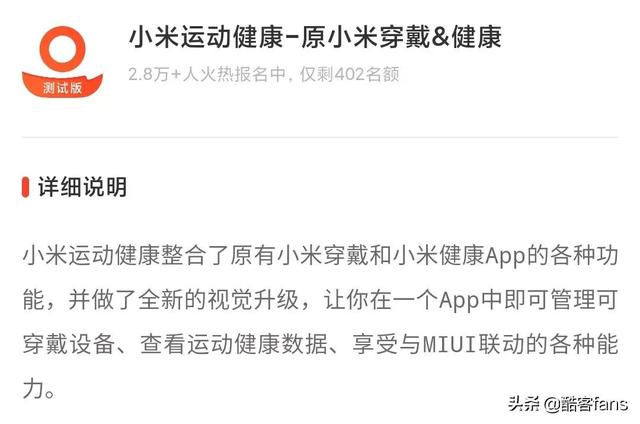
Task: Open the @酷客fans author handle
Action: point(585,404)
